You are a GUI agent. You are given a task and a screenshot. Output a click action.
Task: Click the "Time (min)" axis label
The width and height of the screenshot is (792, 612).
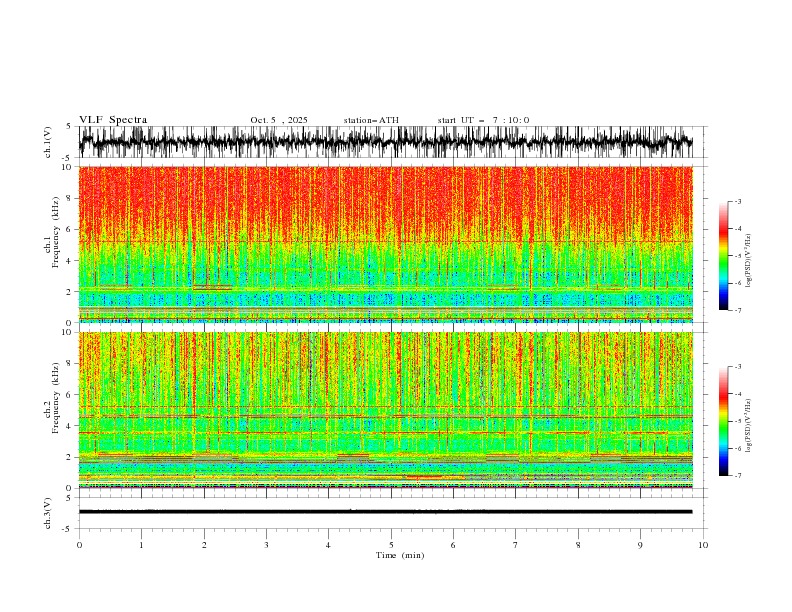click(x=400, y=555)
